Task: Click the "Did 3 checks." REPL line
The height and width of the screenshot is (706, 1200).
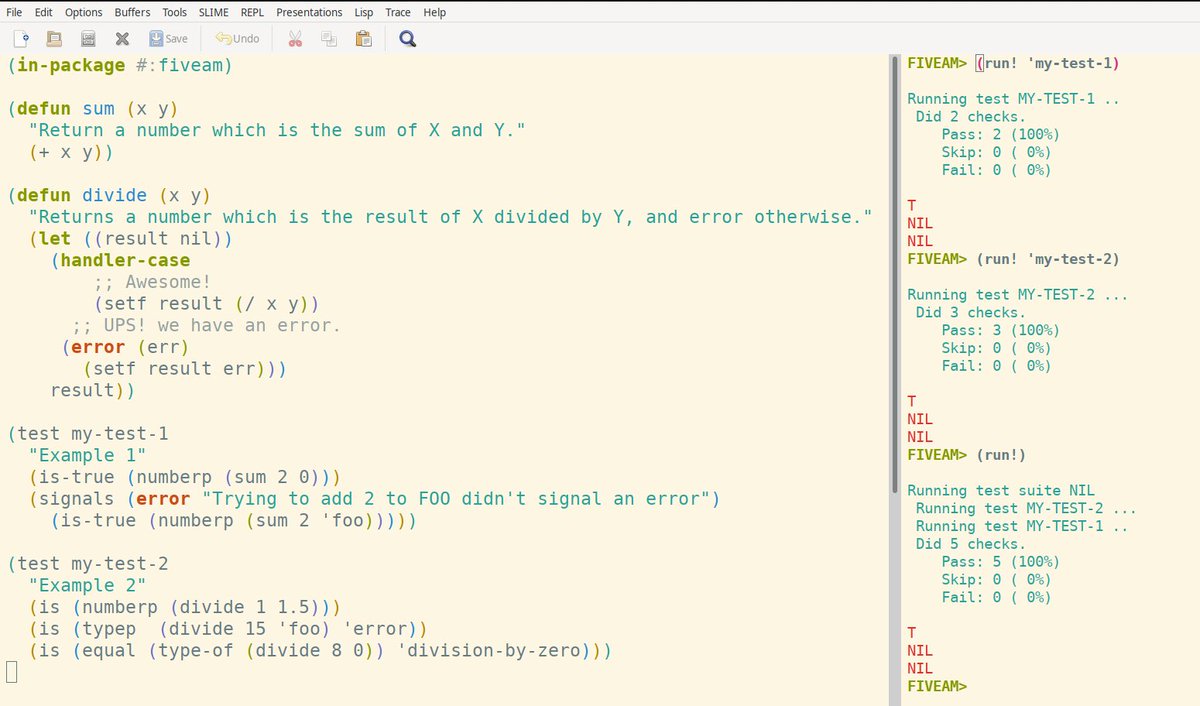Action: (971, 313)
